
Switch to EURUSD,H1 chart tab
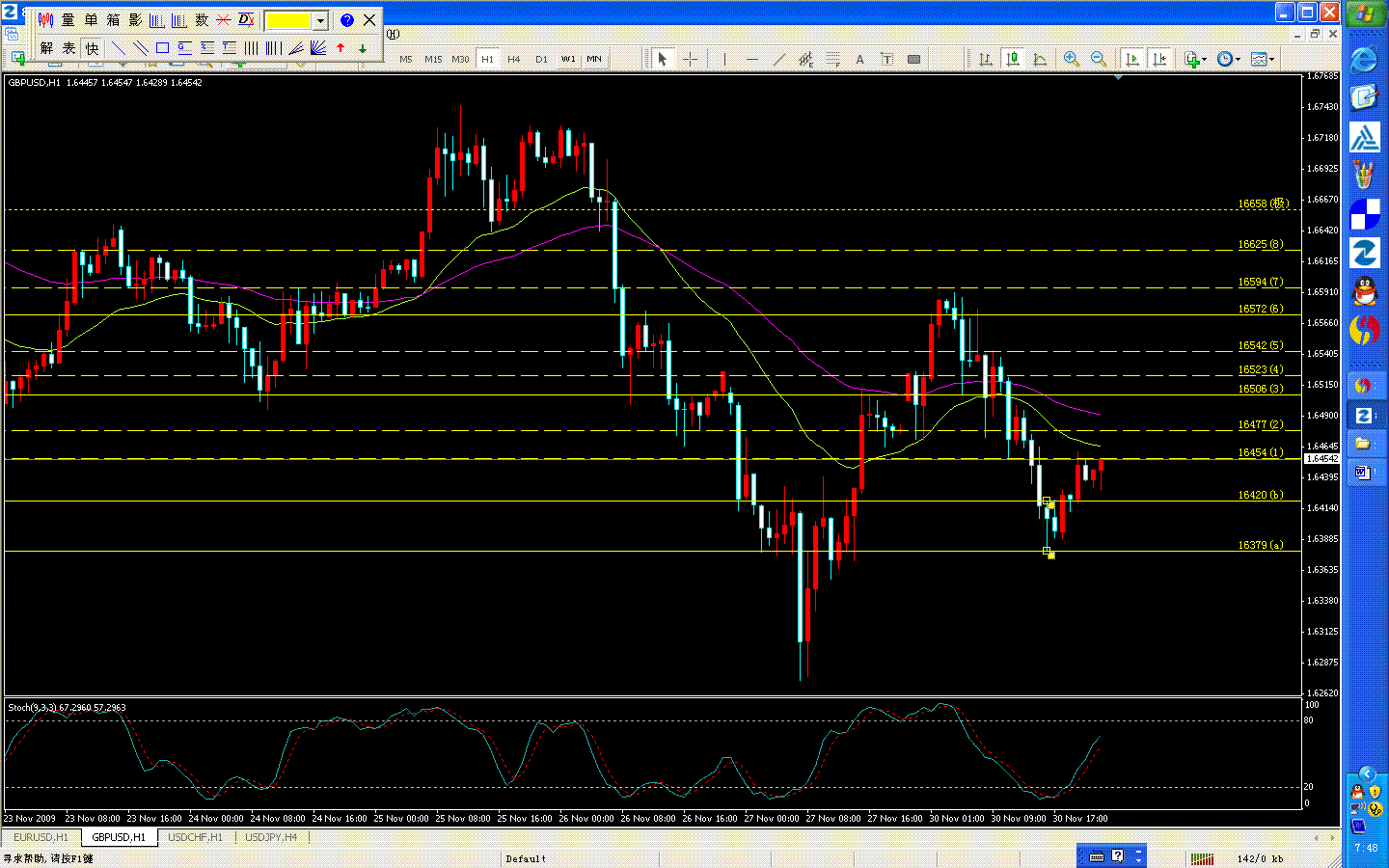(41, 837)
